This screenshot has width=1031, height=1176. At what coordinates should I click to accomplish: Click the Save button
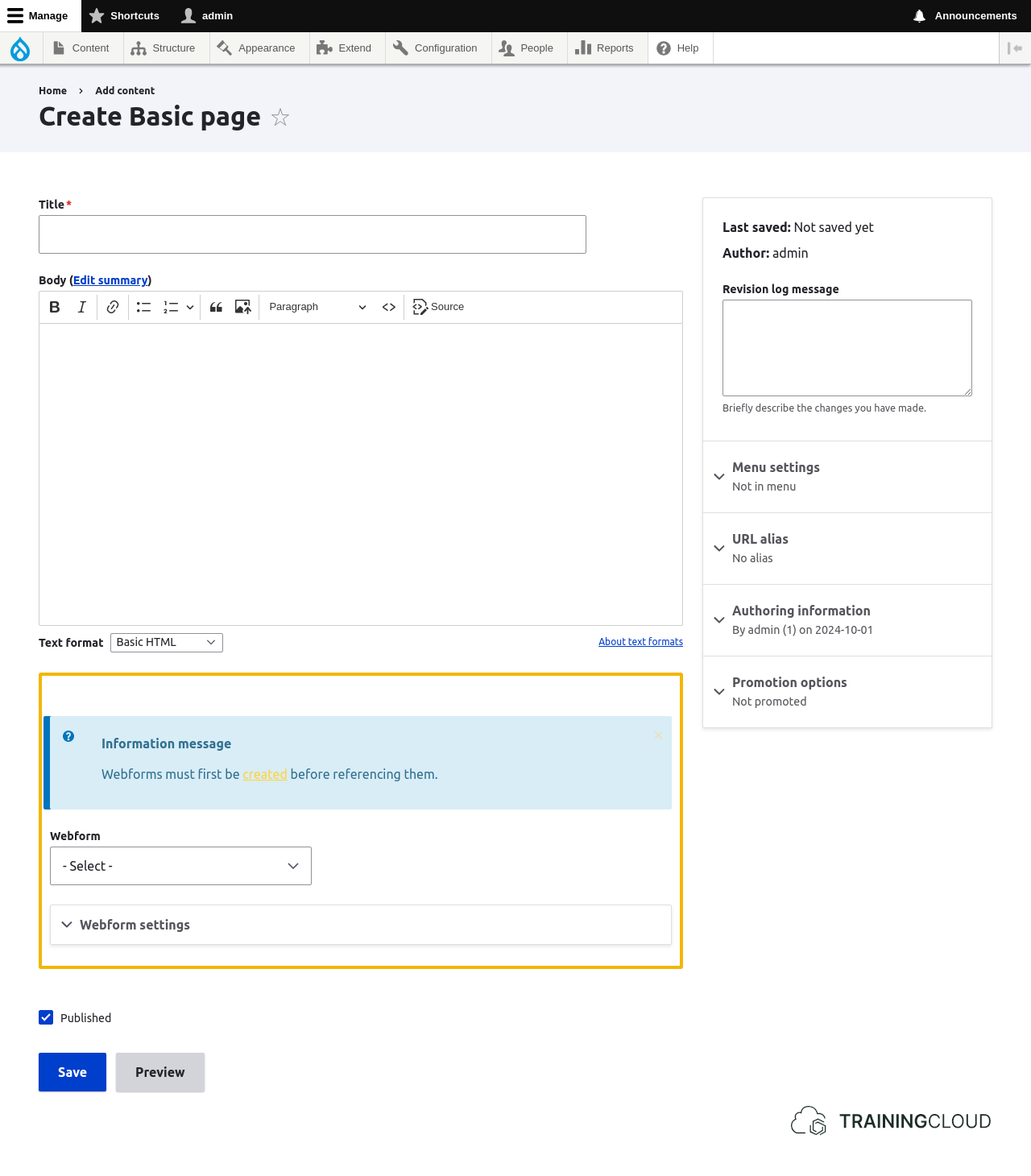(72, 1072)
